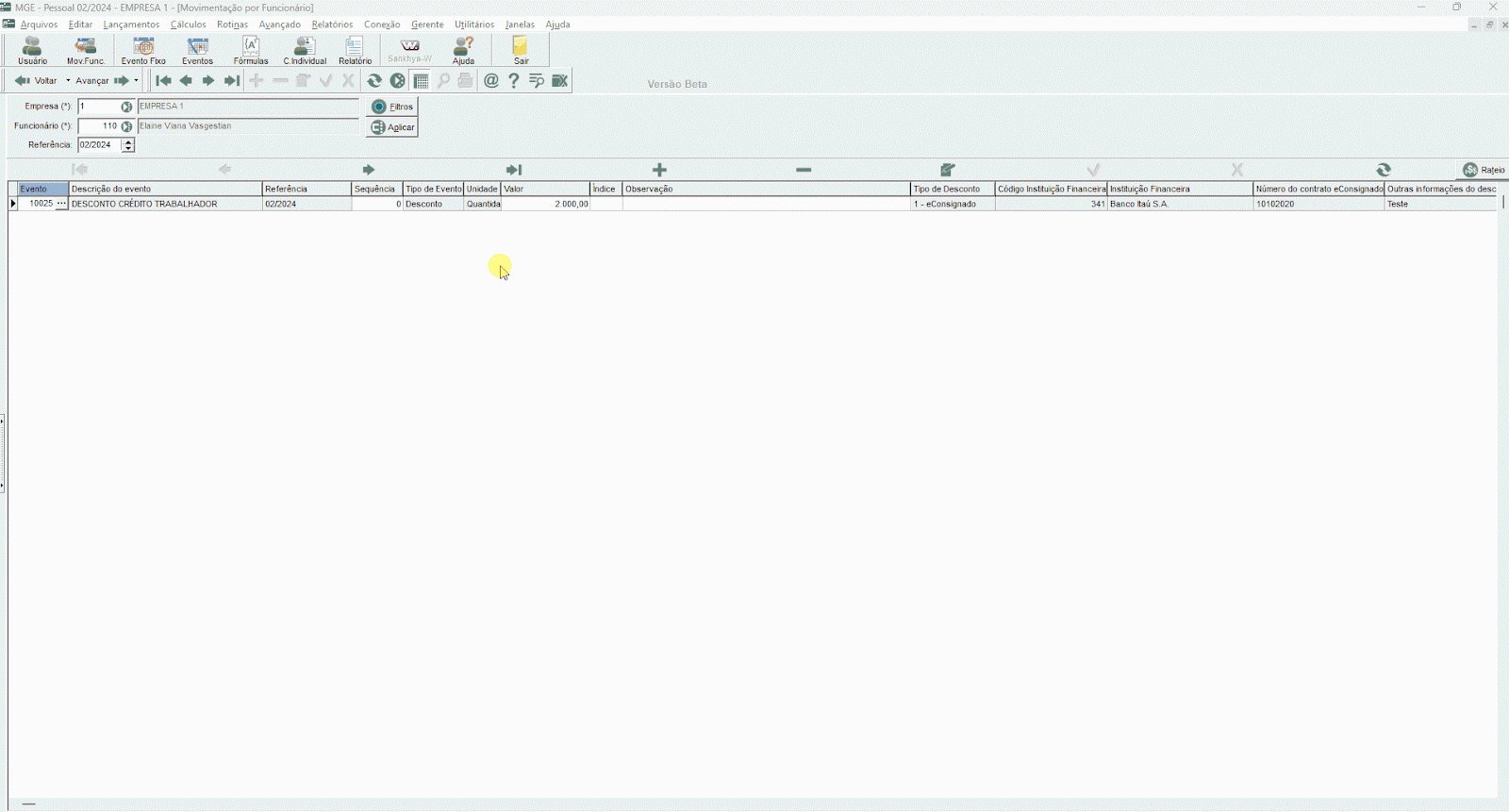This screenshot has height=812, width=1509.
Task: Select the Teste cell in outras informações
Action: [1440, 204]
